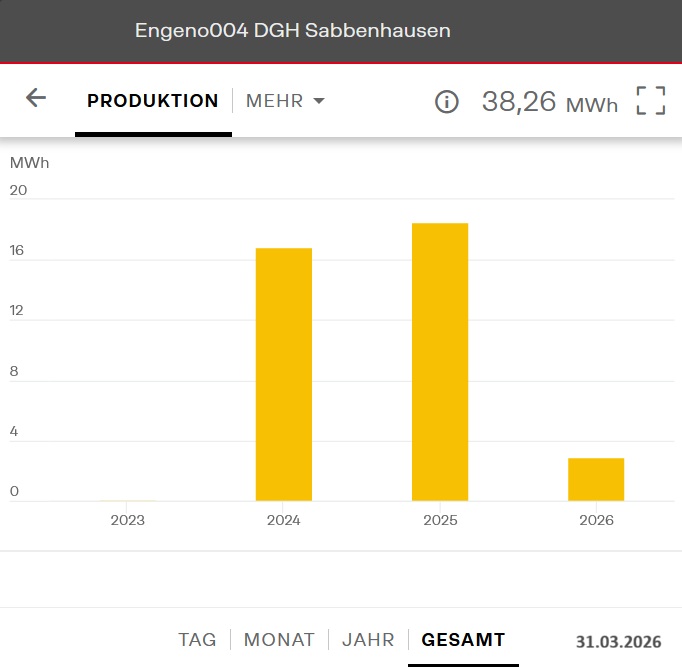Image resolution: width=682 pixels, height=667 pixels.
Task: Click the back arrow icon
Action: pyautogui.click(x=36, y=98)
